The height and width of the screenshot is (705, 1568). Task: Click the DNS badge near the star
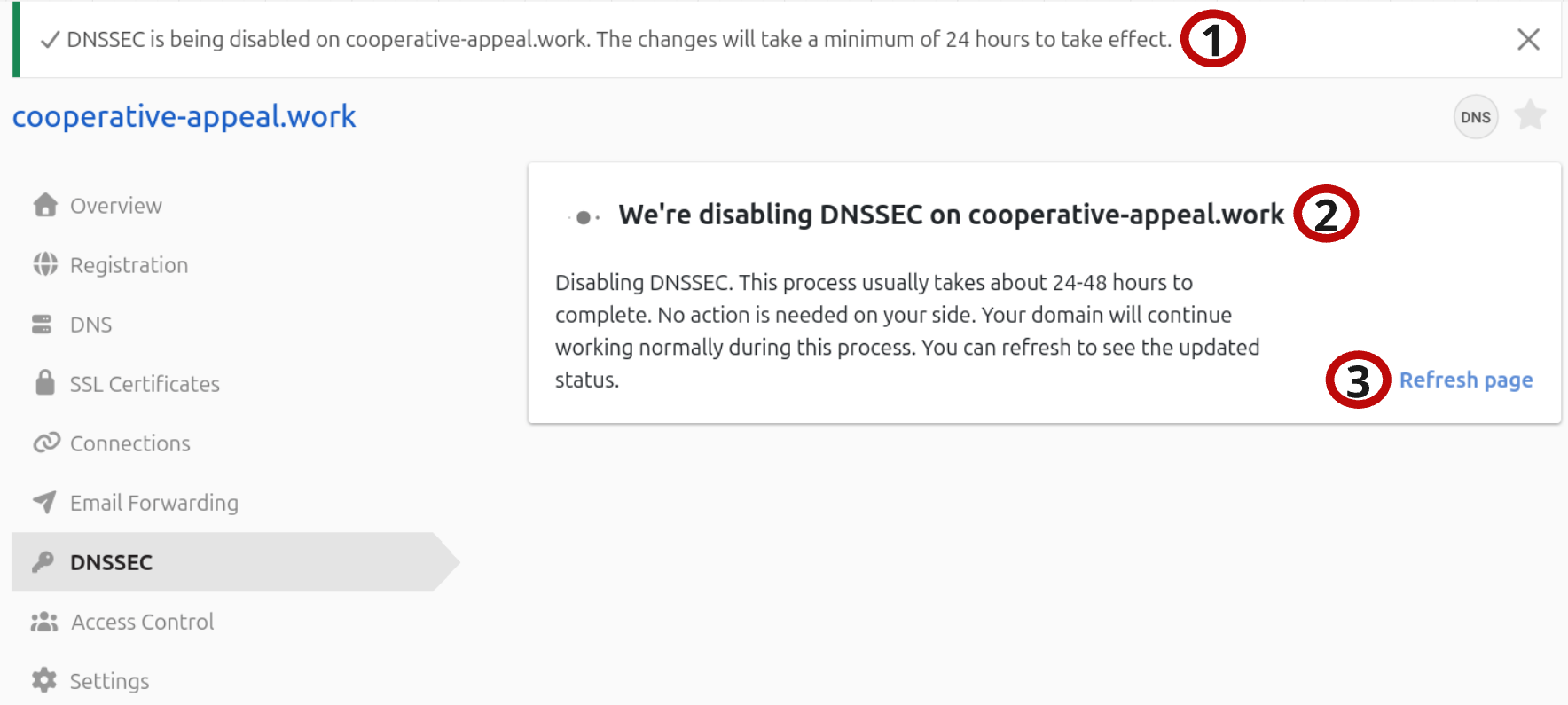click(1475, 116)
